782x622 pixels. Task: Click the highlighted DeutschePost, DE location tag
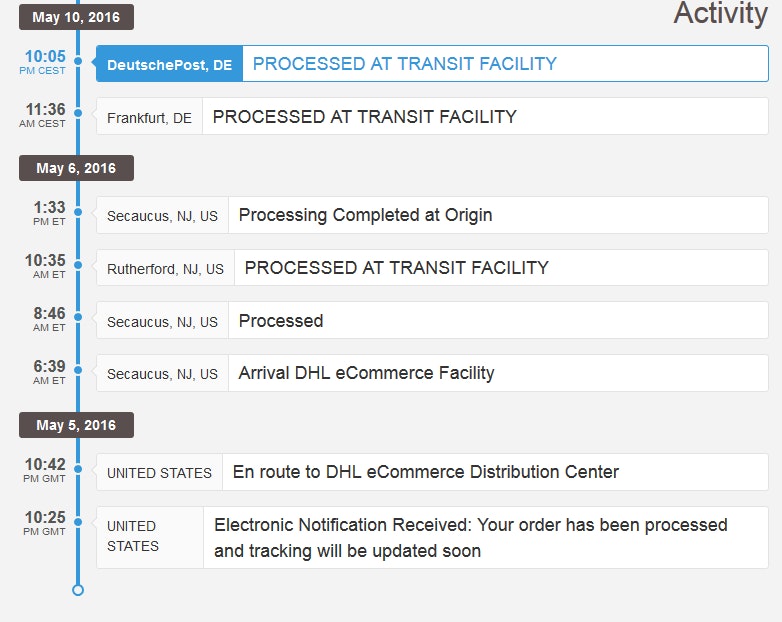click(169, 64)
